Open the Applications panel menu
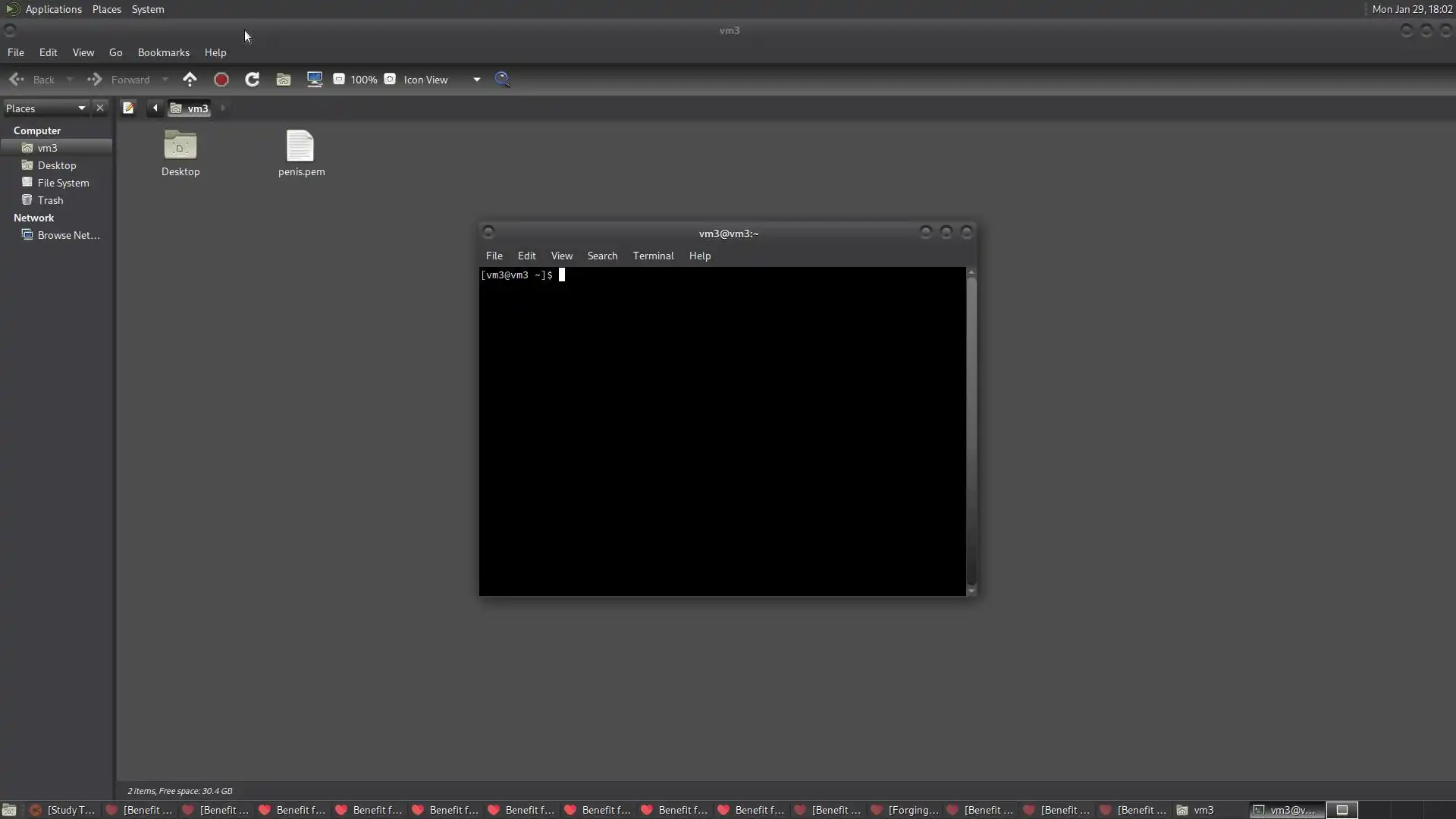 coord(53,9)
